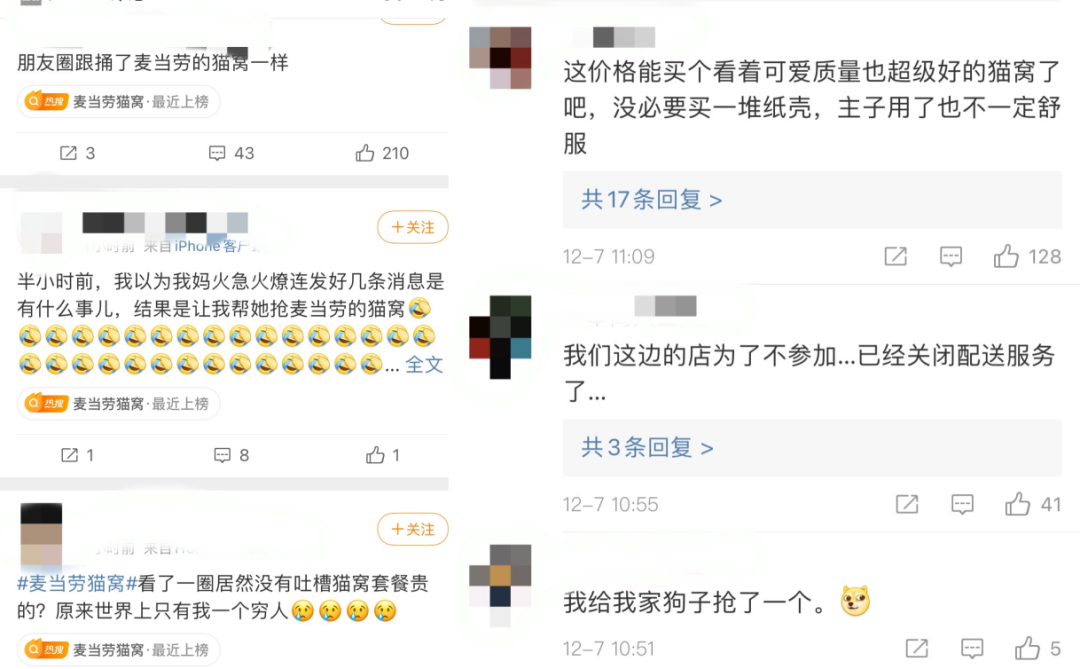The width and height of the screenshot is (1080, 669).
Task: Like the comment with 128 likes
Action: [x=1026, y=256]
